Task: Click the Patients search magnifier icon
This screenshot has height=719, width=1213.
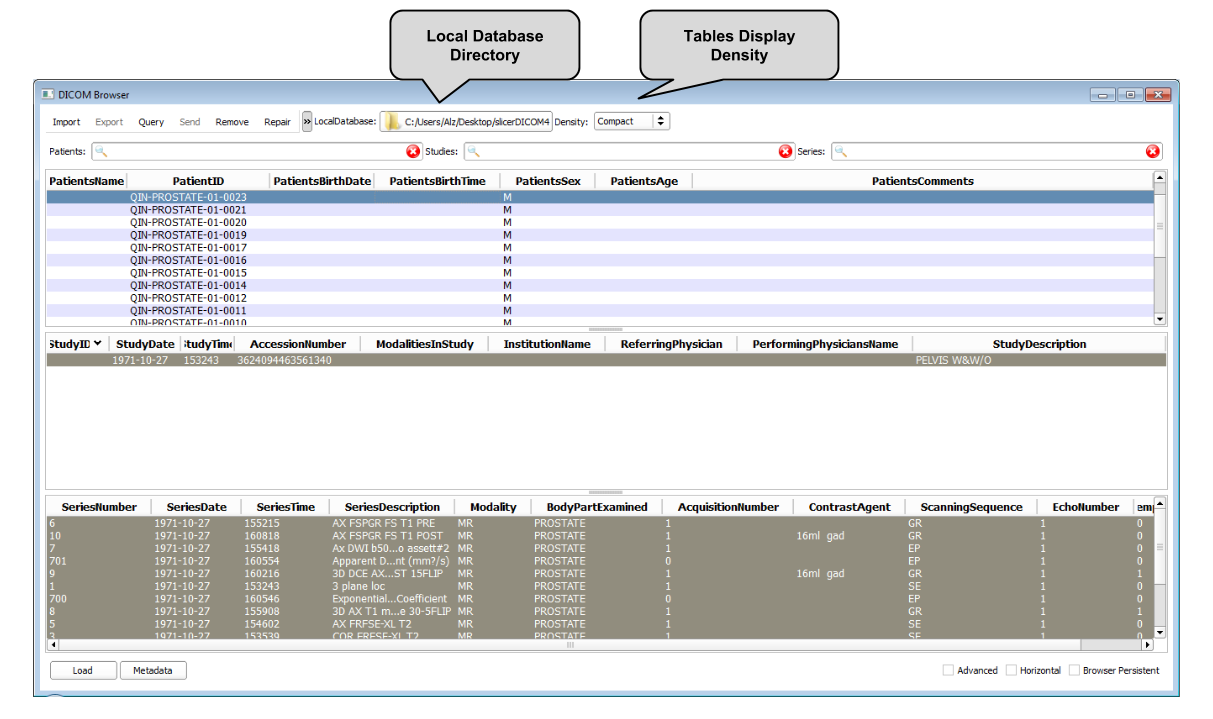Action: point(102,152)
